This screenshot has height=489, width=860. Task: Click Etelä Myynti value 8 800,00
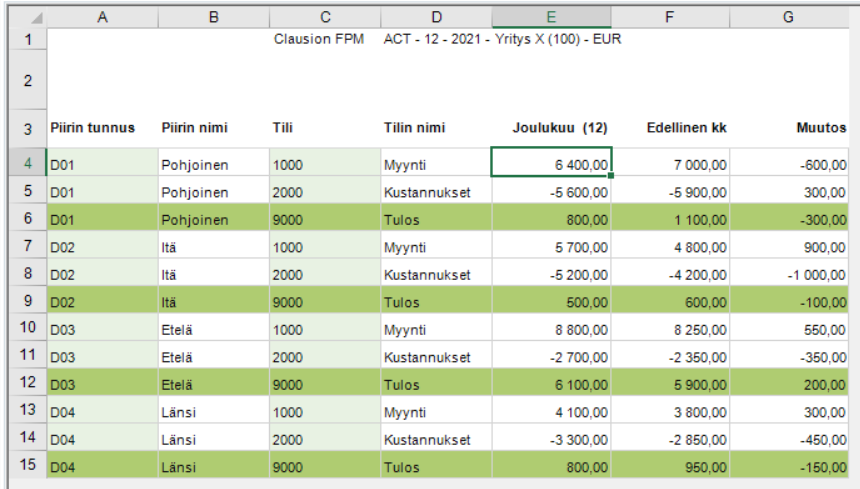pyautogui.click(x=551, y=329)
